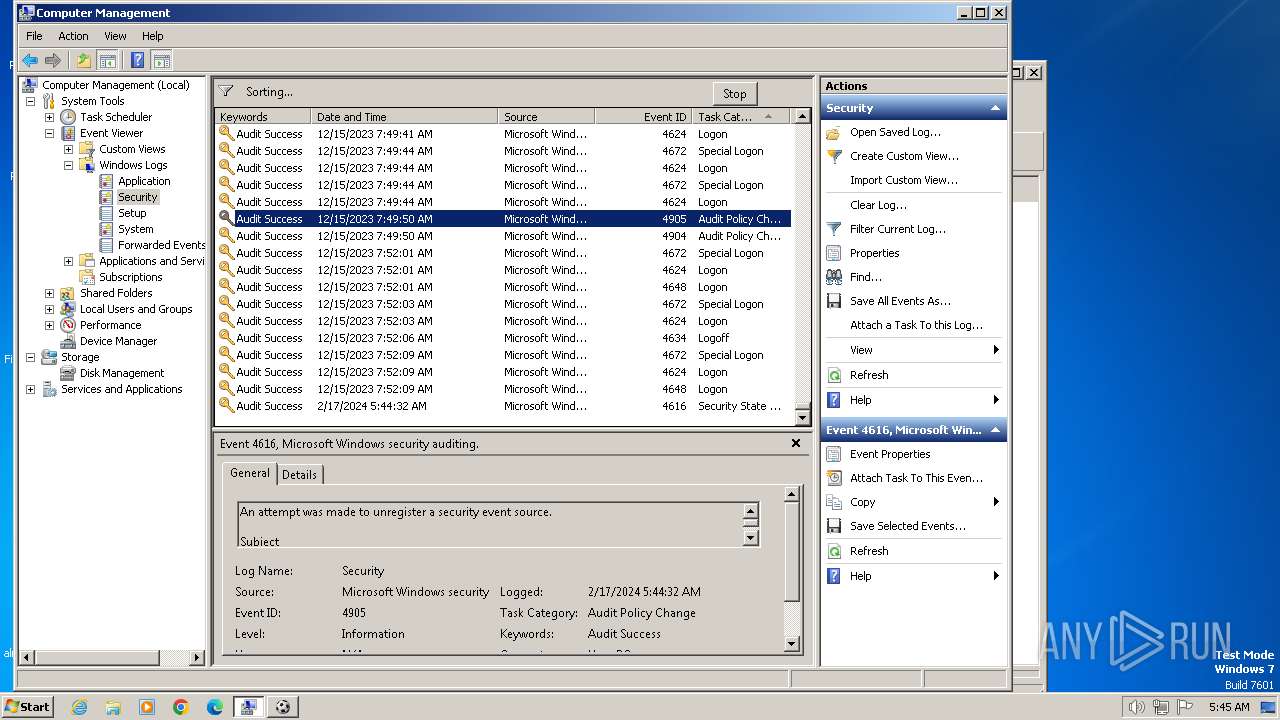This screenshot has width=1280, height=720.
Task: Select the System log in tree
Action: click(x=136, y=229)
